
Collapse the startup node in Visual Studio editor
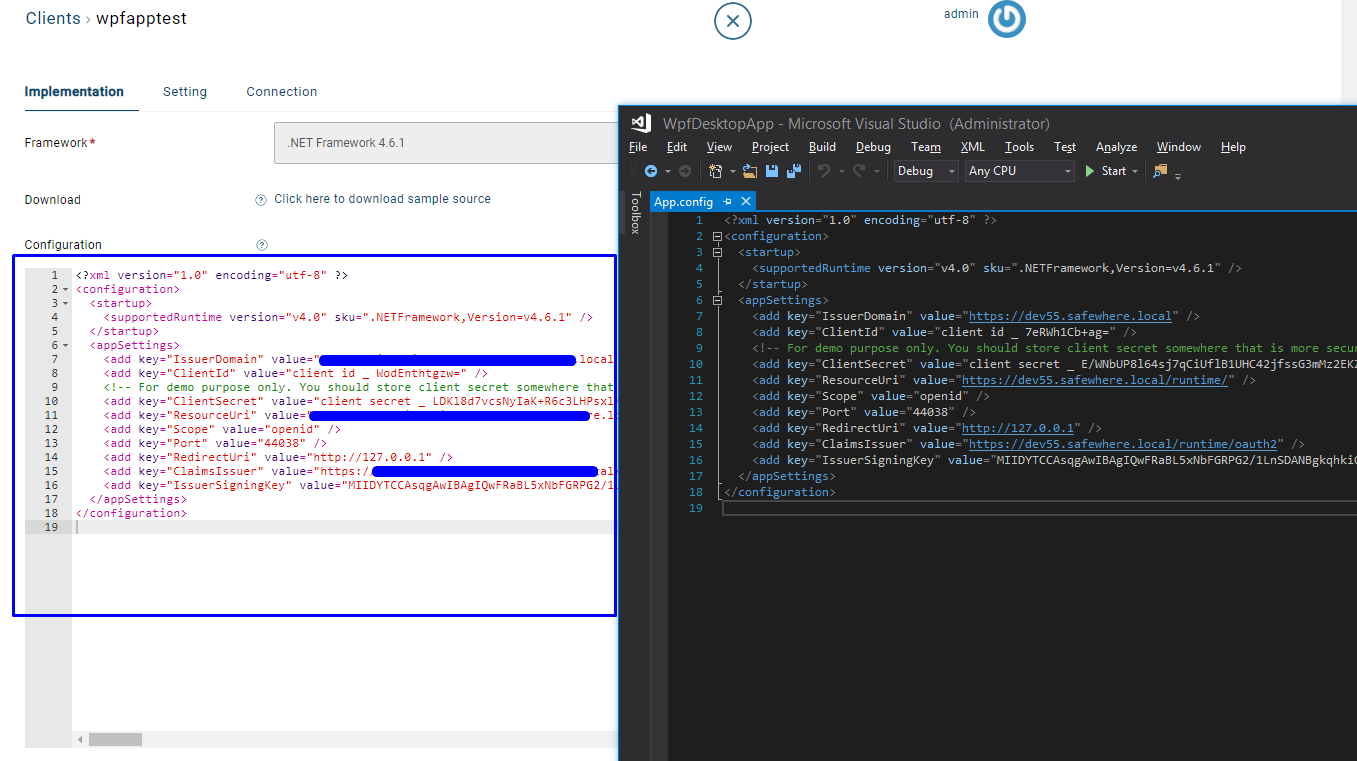click(718, 252)
